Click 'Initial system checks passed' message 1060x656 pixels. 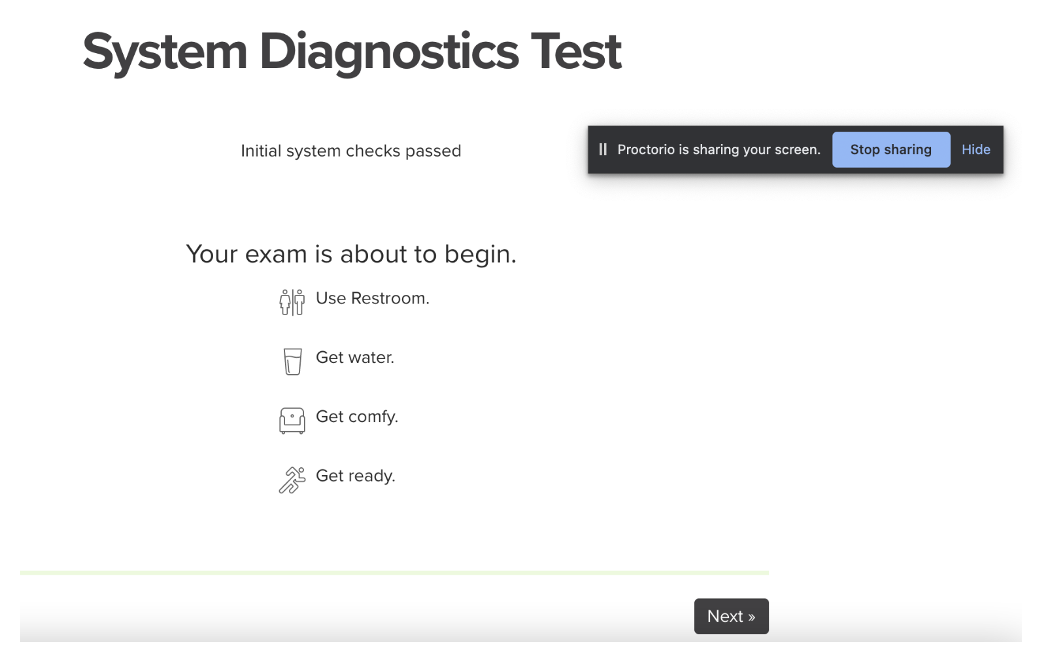click(351, 151)
